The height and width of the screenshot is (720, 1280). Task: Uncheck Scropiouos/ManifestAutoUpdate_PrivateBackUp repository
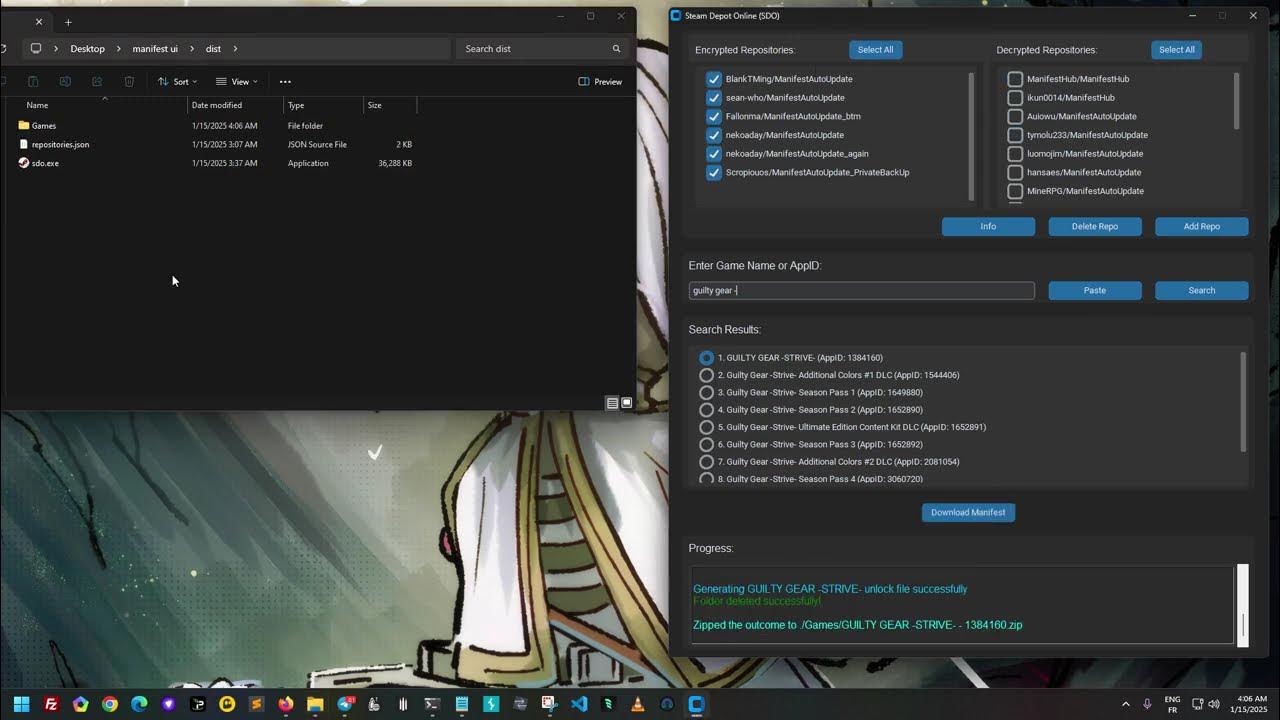coord(714,172)
